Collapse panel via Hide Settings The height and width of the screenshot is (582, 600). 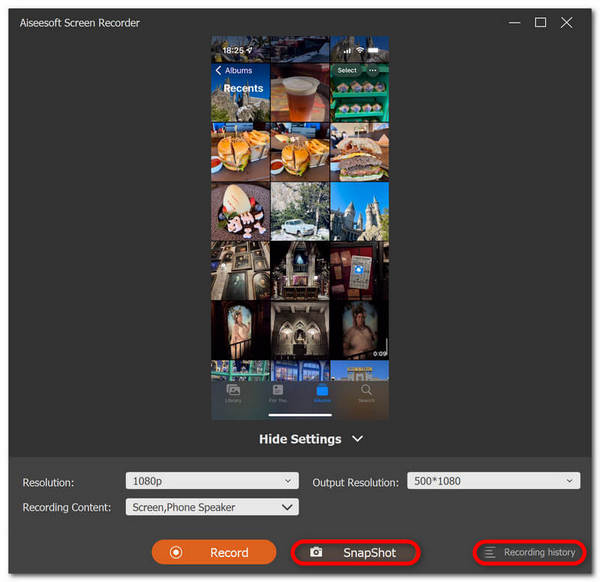click(311, 439)
